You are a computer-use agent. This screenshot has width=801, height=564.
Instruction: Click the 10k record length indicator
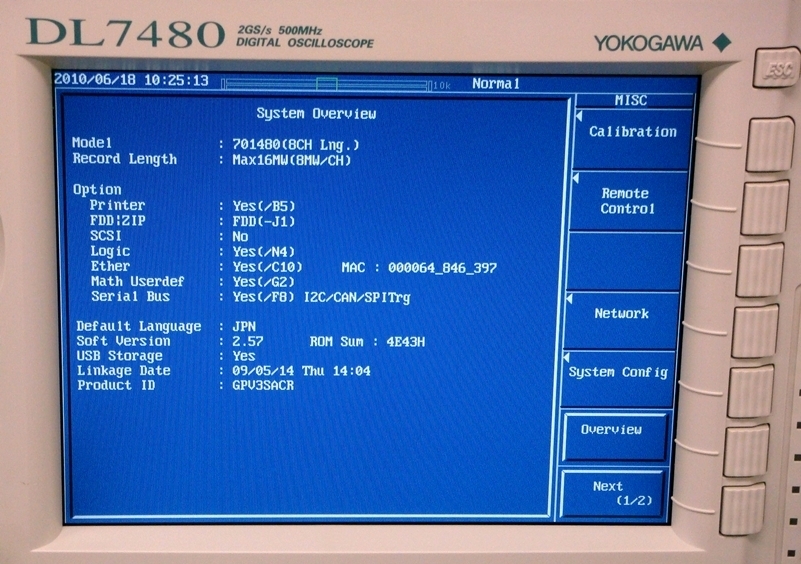pyautogui.click(x=442, y=86)
